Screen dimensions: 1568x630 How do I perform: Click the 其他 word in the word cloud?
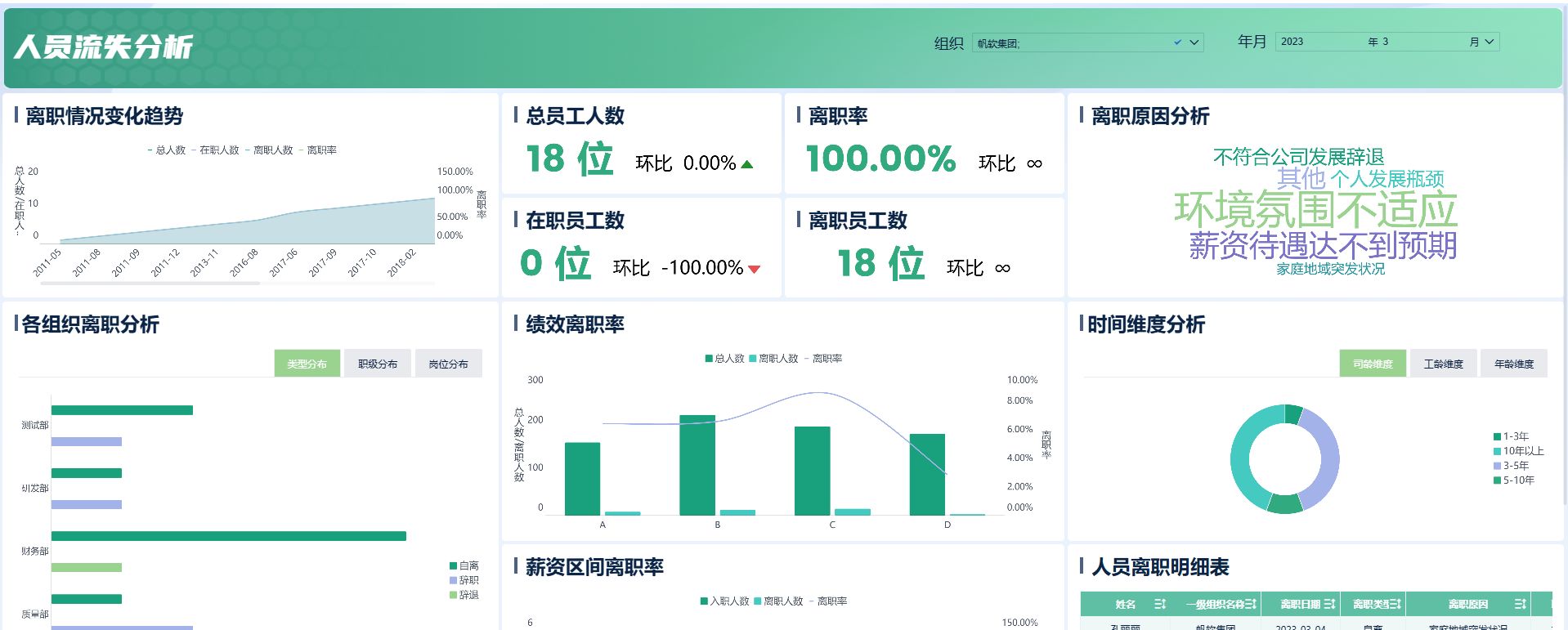click(x=1301, y=178)
